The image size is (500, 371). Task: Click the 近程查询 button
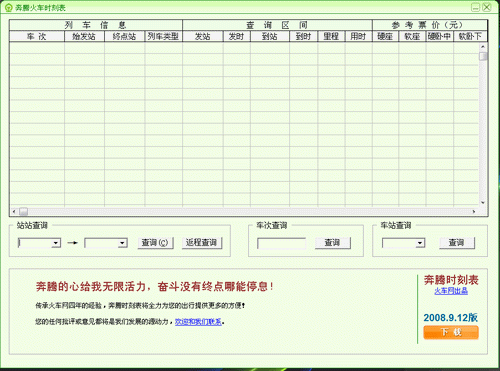[202, 243]
